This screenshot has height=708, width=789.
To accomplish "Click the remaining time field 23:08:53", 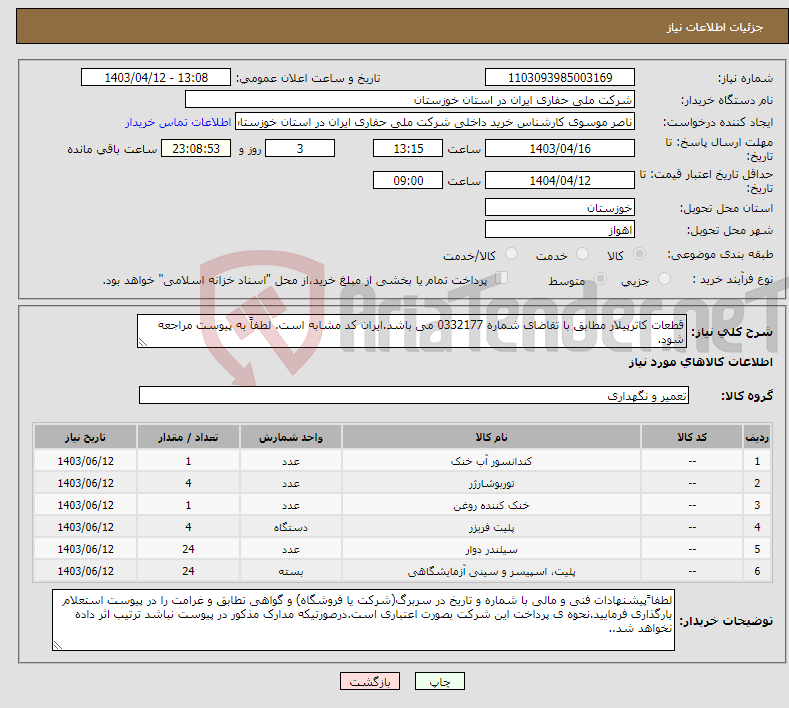I will click(196, 148).
